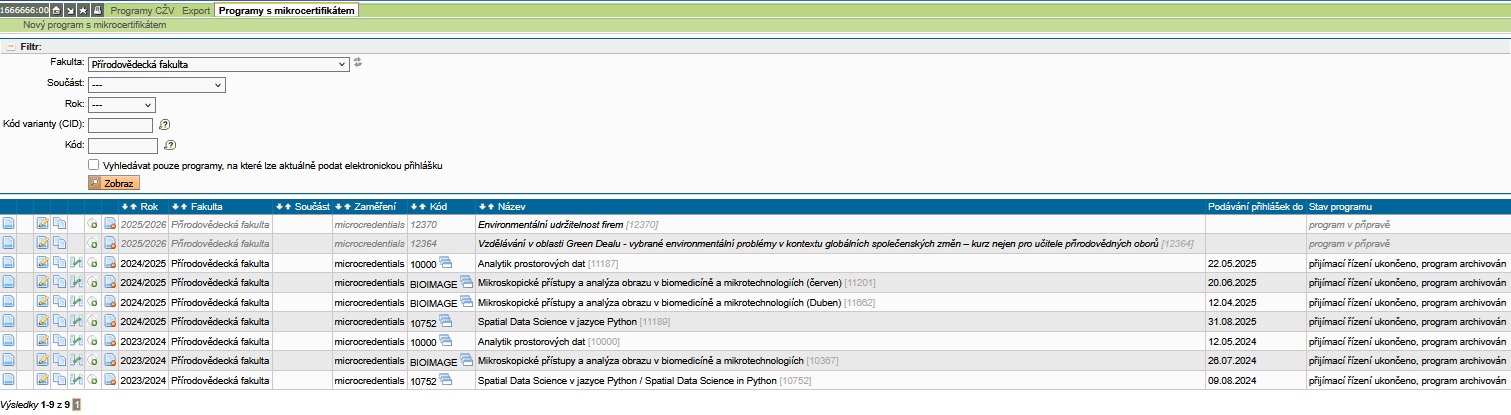Viewport: 1511px width, 415px height.
Task: Click green plus icon in Spatial Data Science [11189] row
Action: coord(92,321)
